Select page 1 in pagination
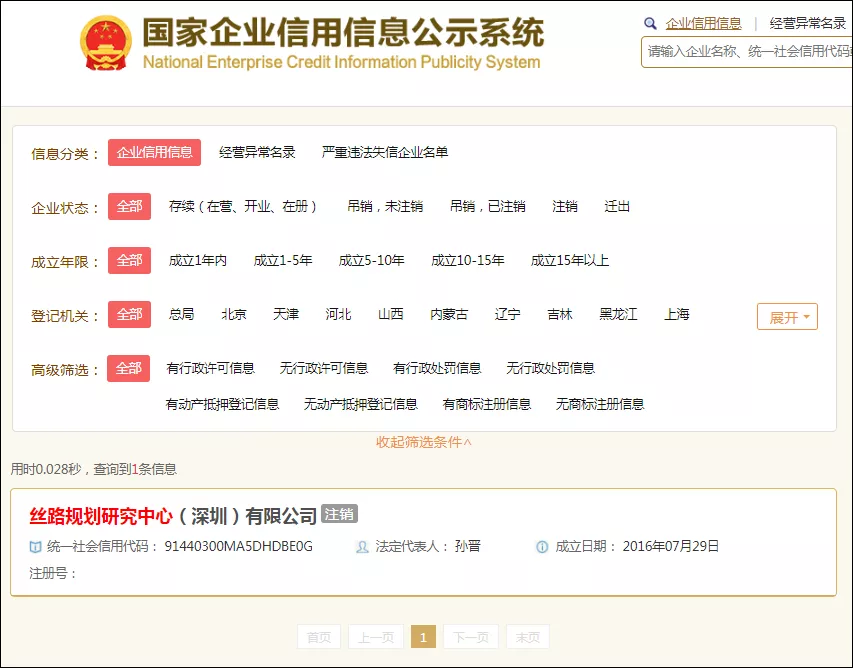The image size is (853, 668). [423, 637]
